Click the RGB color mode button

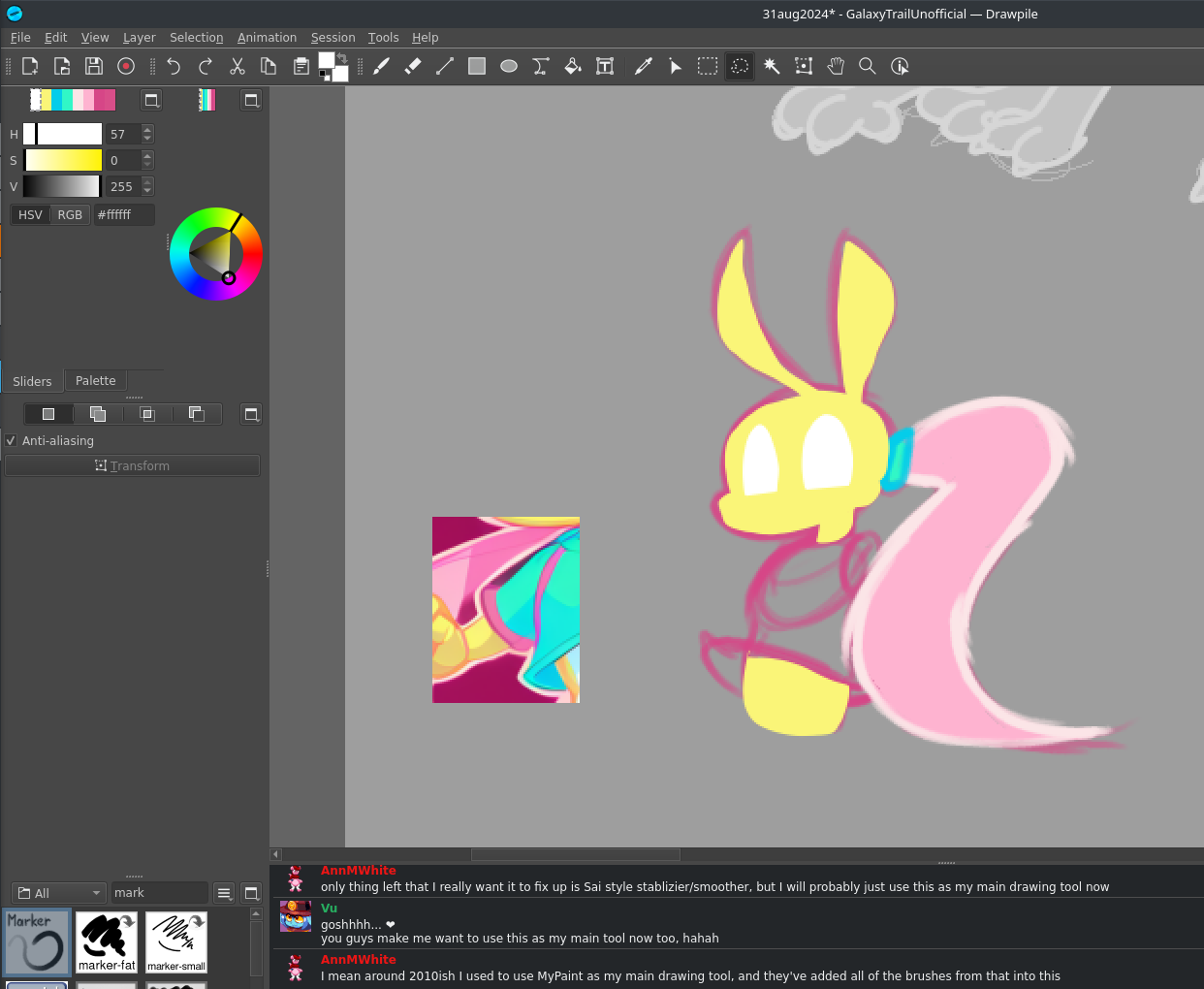tap(70, 214)
